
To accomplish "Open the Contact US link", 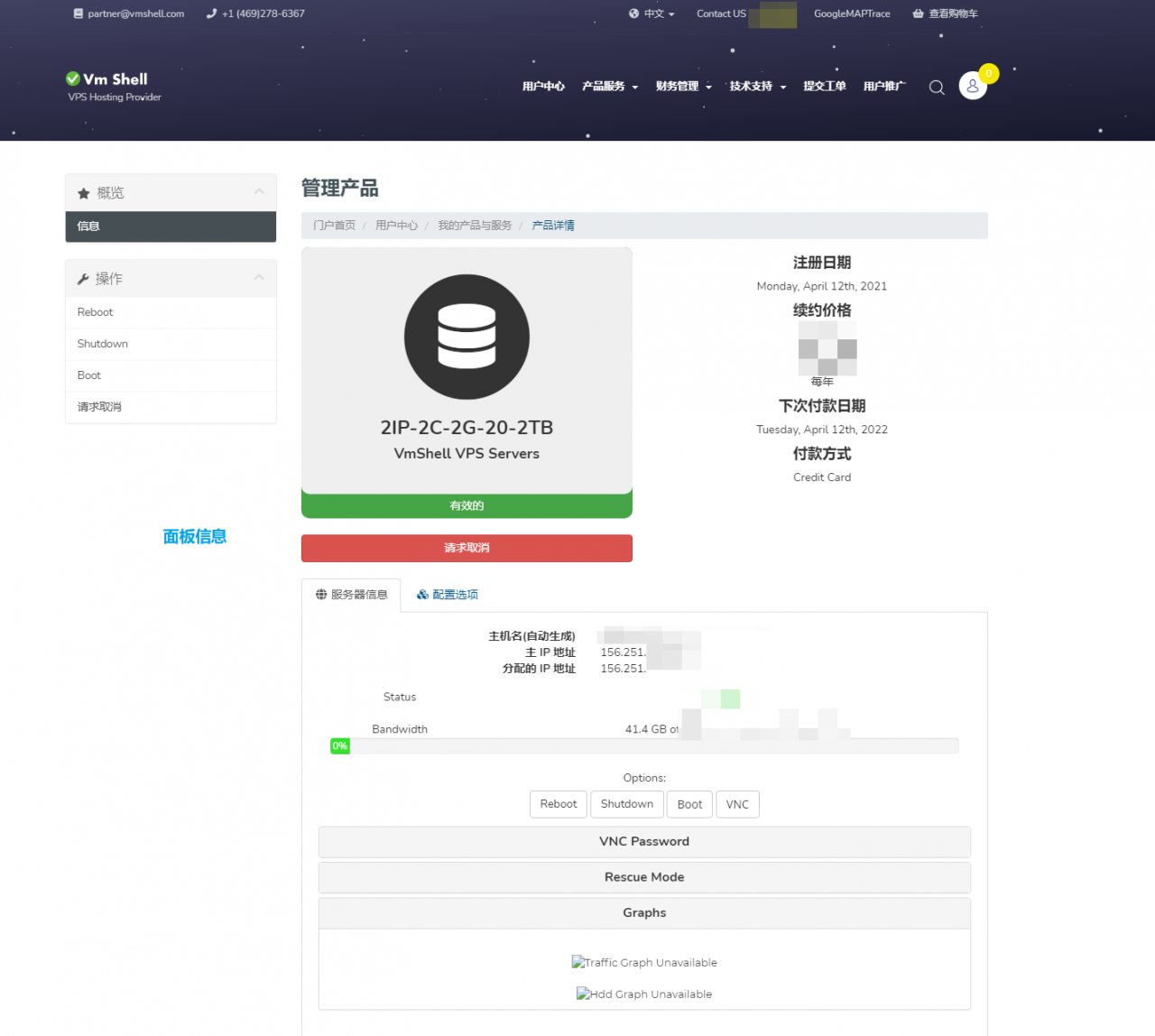I will [721, 14].
